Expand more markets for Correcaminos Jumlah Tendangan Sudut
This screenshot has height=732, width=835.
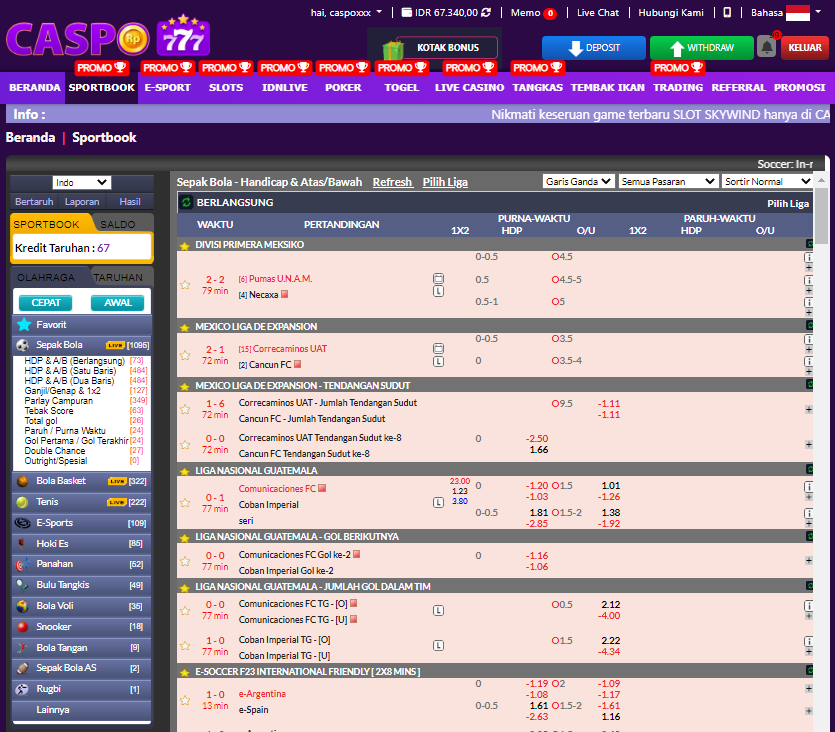pyautogui.click(x=808, y=409)
